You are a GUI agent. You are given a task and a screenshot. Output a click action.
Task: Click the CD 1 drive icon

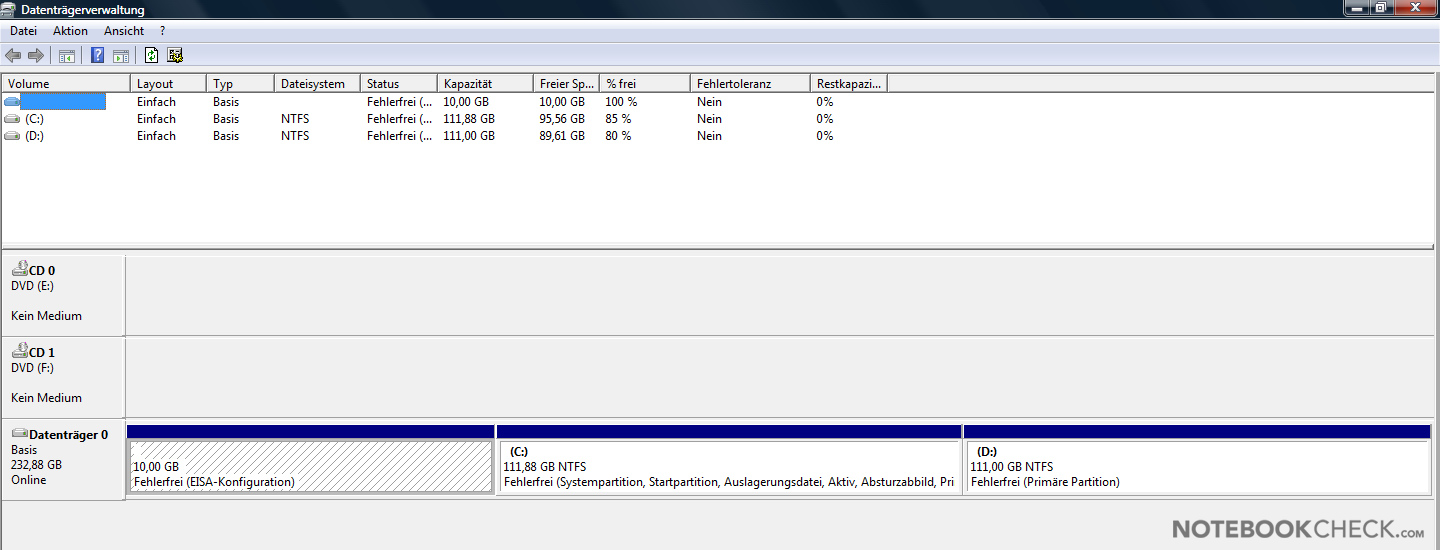coord(19,351)
